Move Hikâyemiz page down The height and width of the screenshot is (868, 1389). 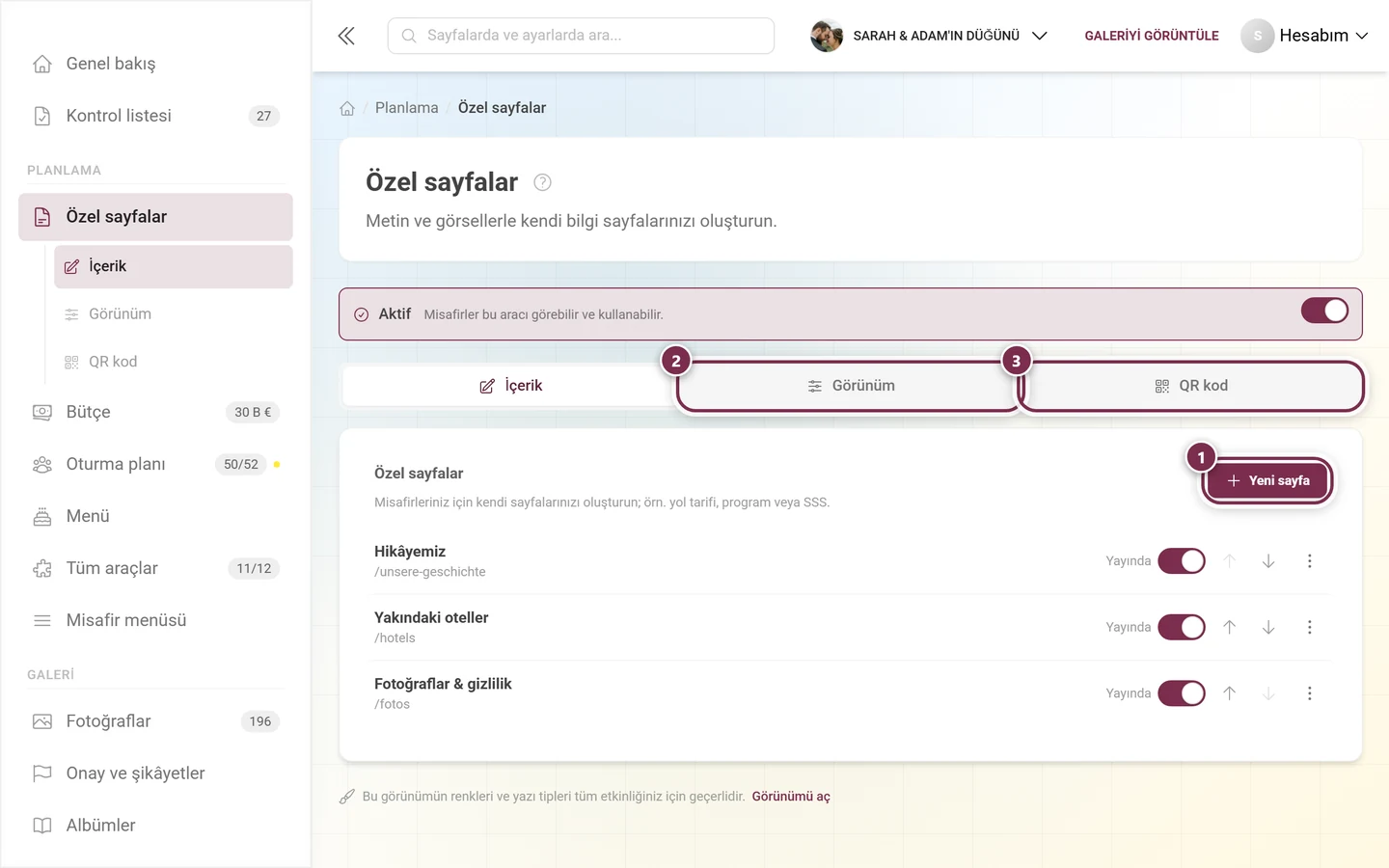(1268, 561)
